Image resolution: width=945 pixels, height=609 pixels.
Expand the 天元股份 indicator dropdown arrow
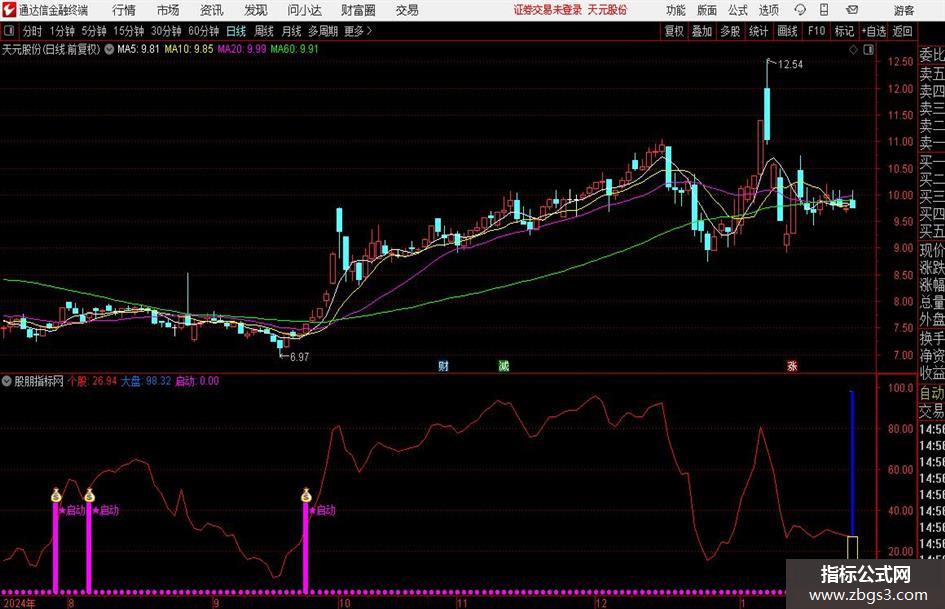point(109,49)
